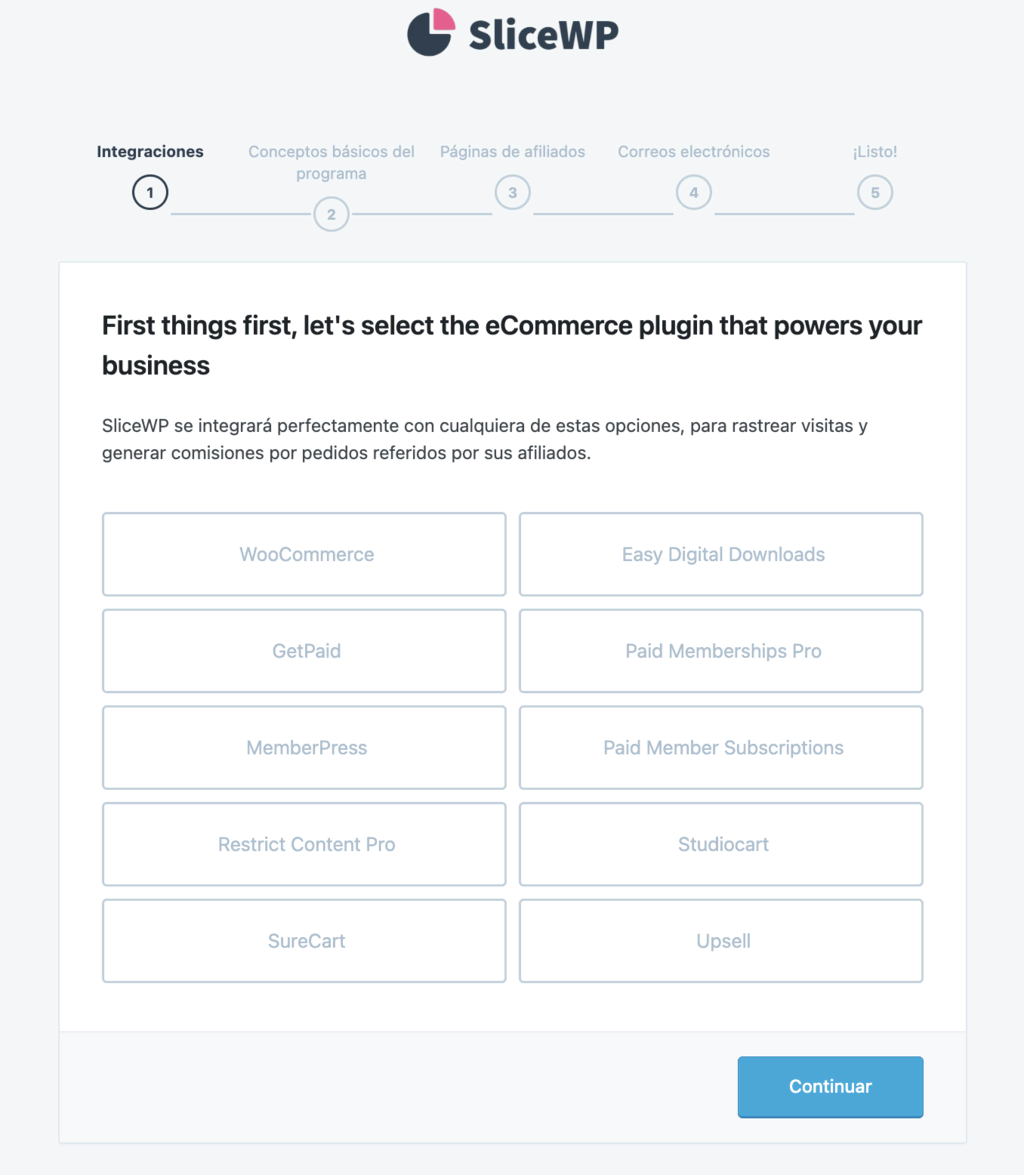This screenshot has width=1024, height=1175.
Task: Click step 1 circle in progress bar
Action: (150, 193)
